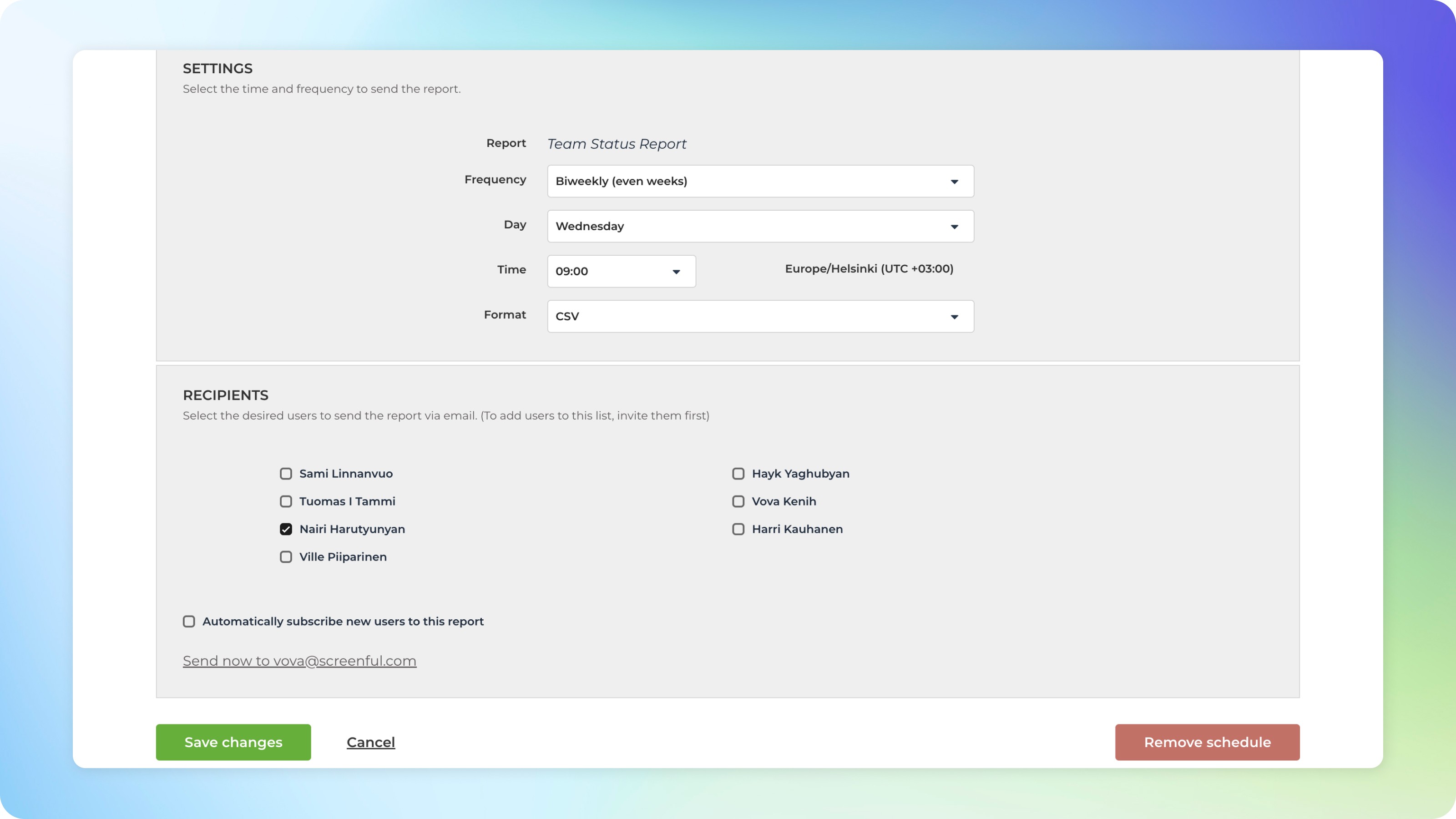This screenshot has width=1456, height=819.
Task: Enable Hayk Yaghubyan as recipient
Action: coord(738,474)
